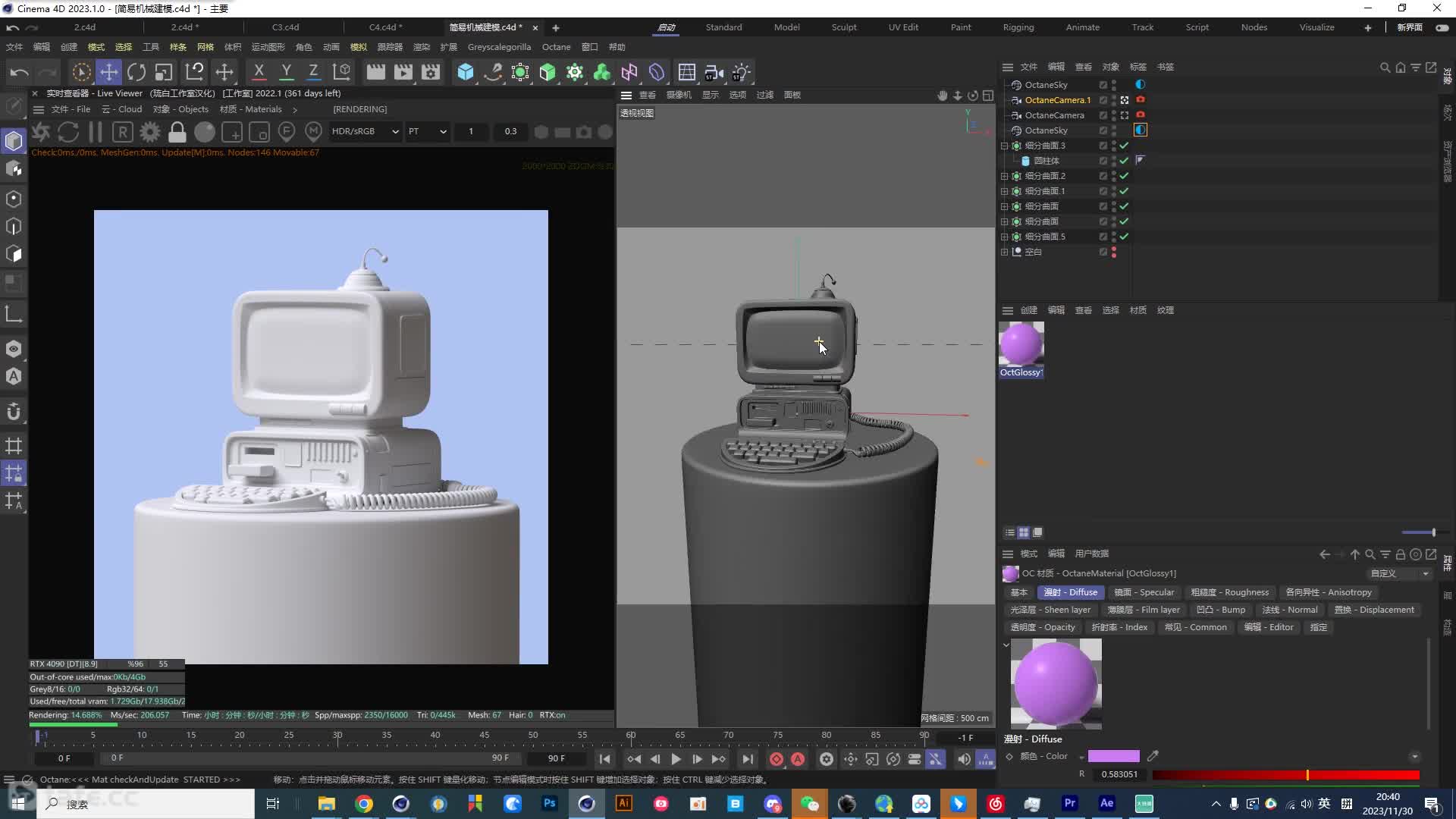Open 自定义 dropdown in attribute manager
This screenshot has height=819, width=1456.
pyautogui.click(x=1398, y=573)
